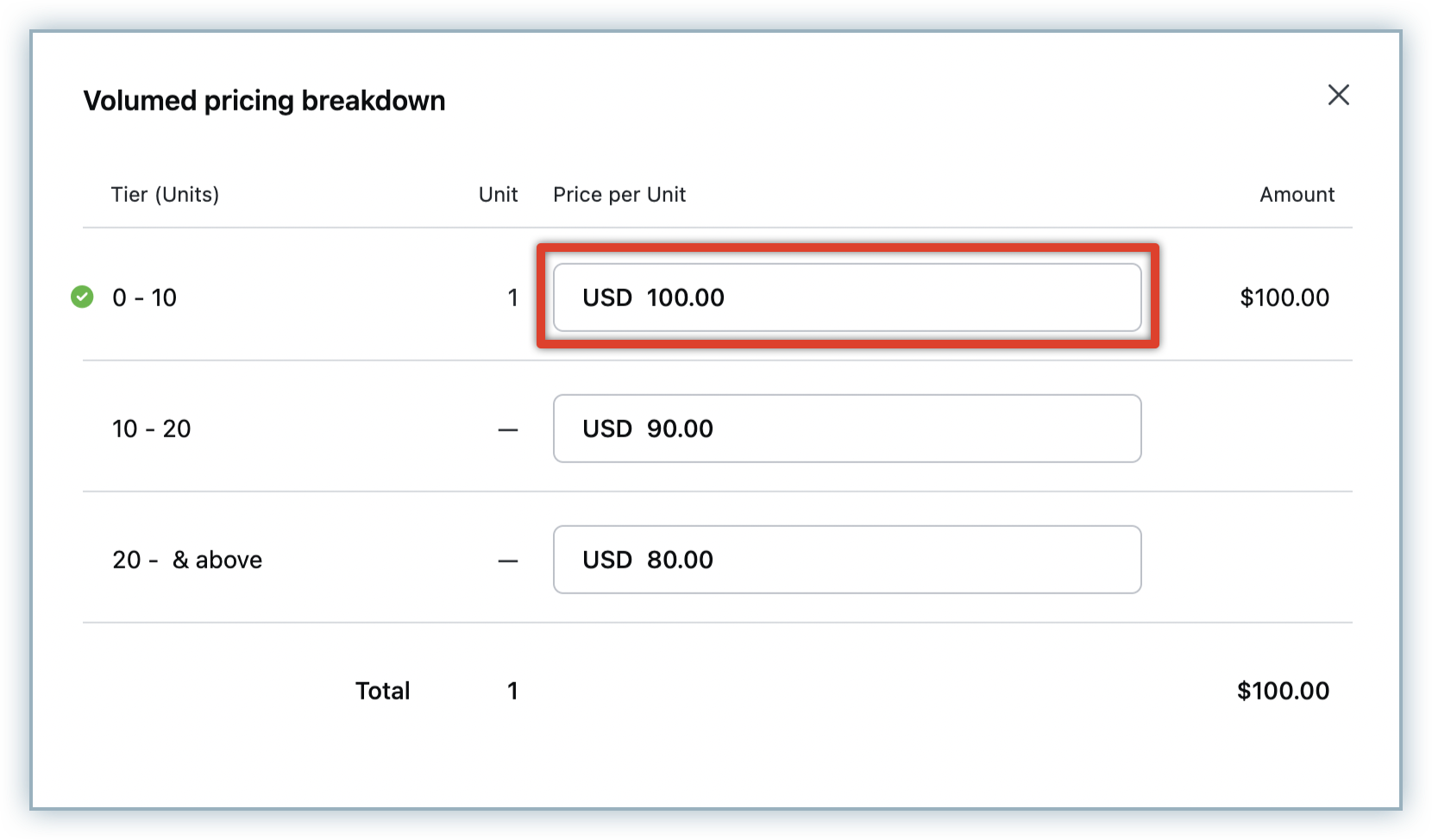Select the 10 - 20 tier label
This screenshot has width=1432, height=840.
tap(151, 429)
